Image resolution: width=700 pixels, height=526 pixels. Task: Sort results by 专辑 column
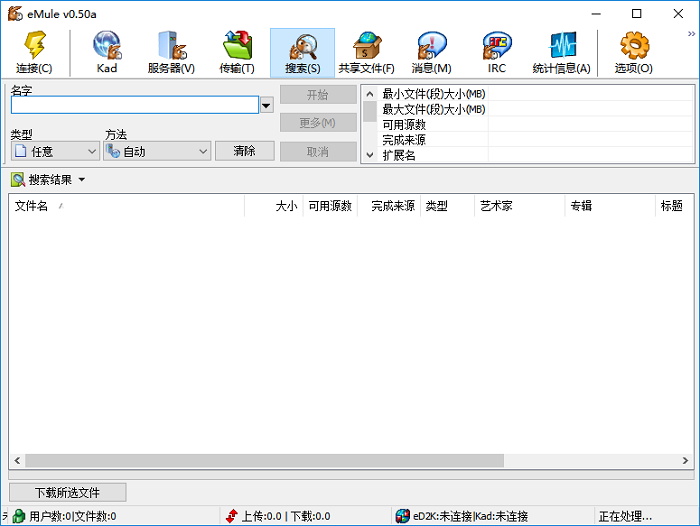tap(610, 206)
